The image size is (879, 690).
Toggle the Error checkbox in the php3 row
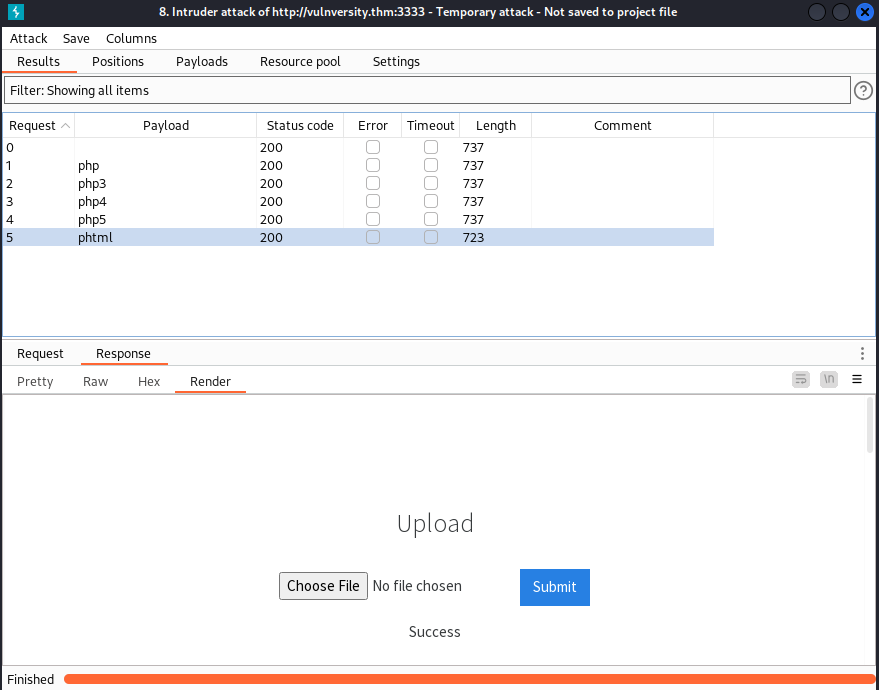click(373, 183)
